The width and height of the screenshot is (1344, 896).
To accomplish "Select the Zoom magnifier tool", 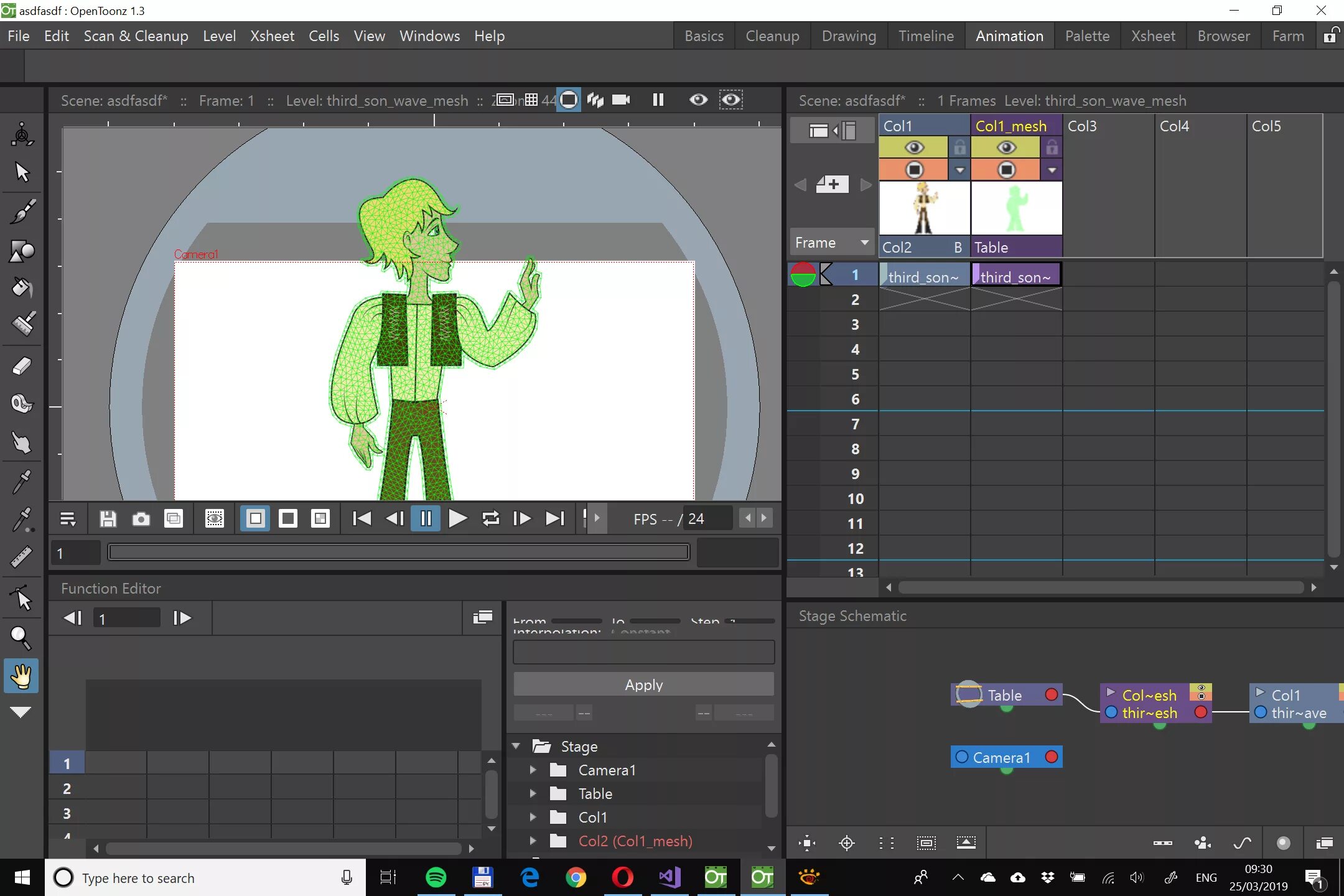I will [21, 638].
